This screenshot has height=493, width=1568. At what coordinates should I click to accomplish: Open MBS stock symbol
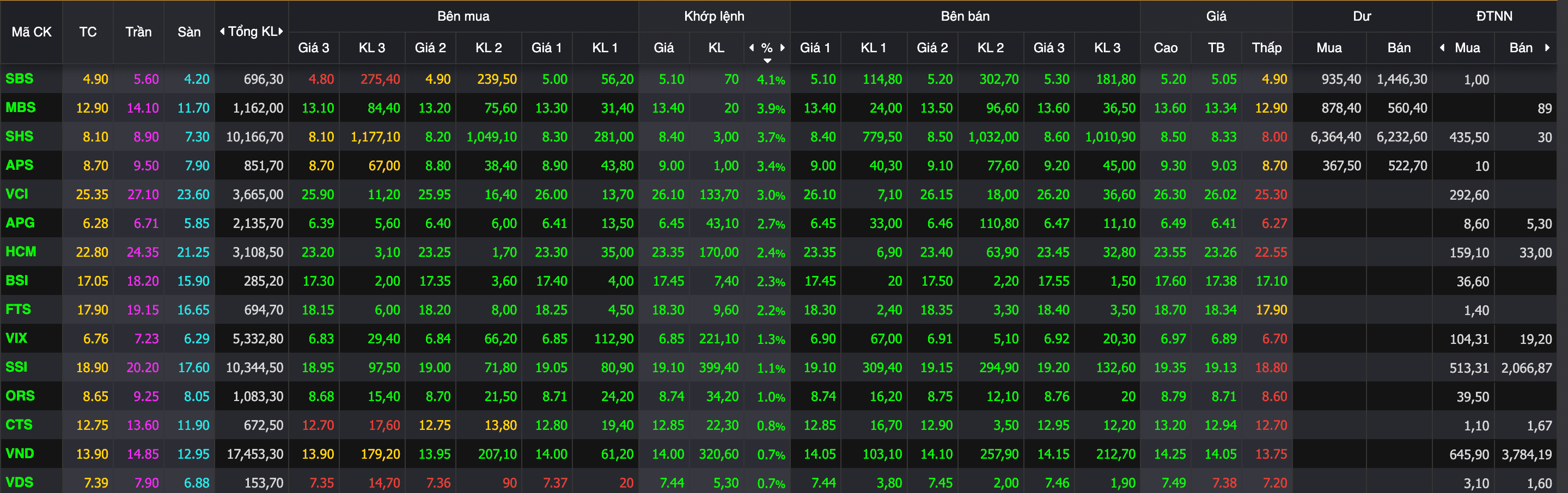[x=21, y=107]
